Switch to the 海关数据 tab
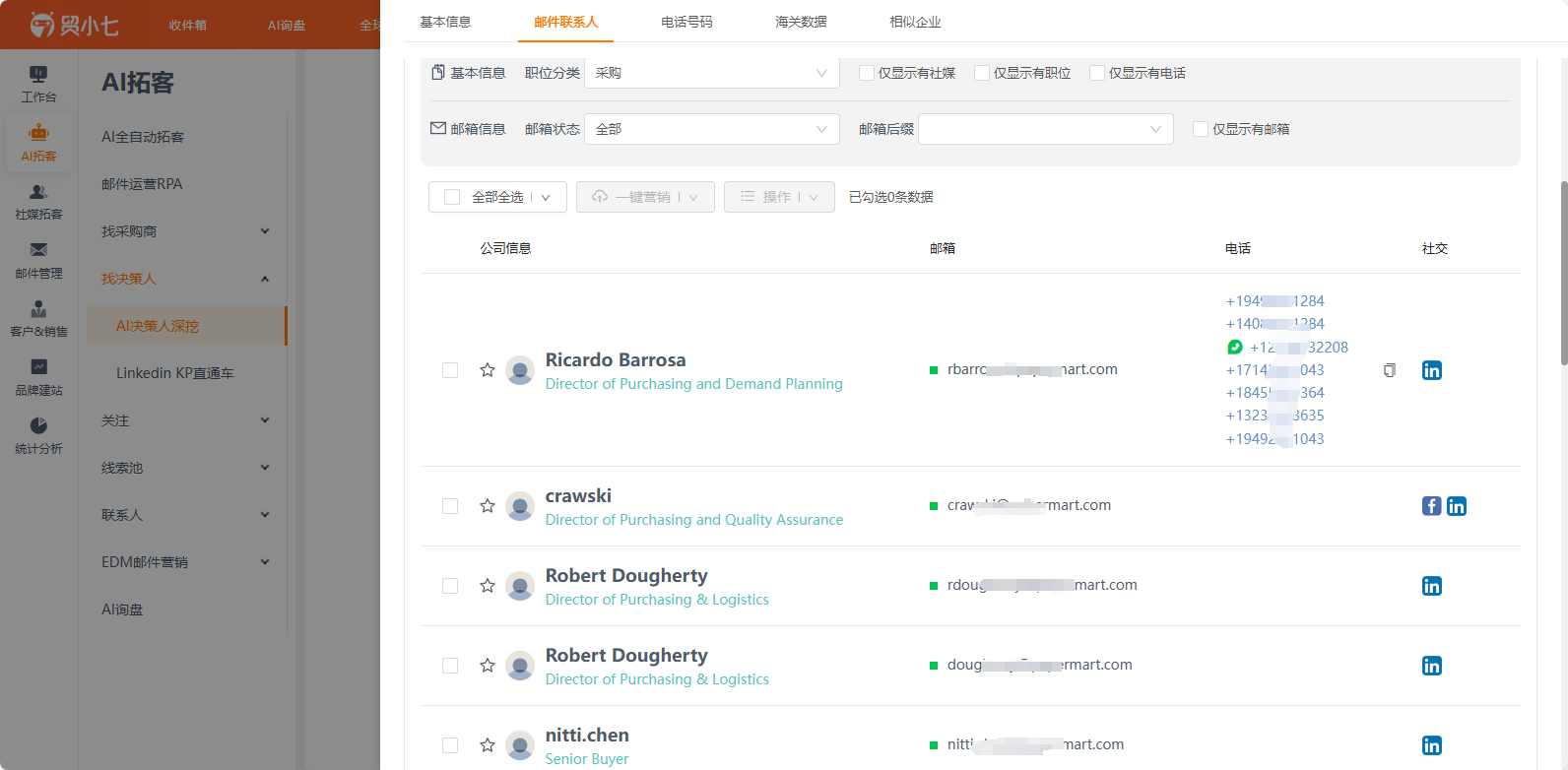1568x770 pixels. click(x=801, y=22)
